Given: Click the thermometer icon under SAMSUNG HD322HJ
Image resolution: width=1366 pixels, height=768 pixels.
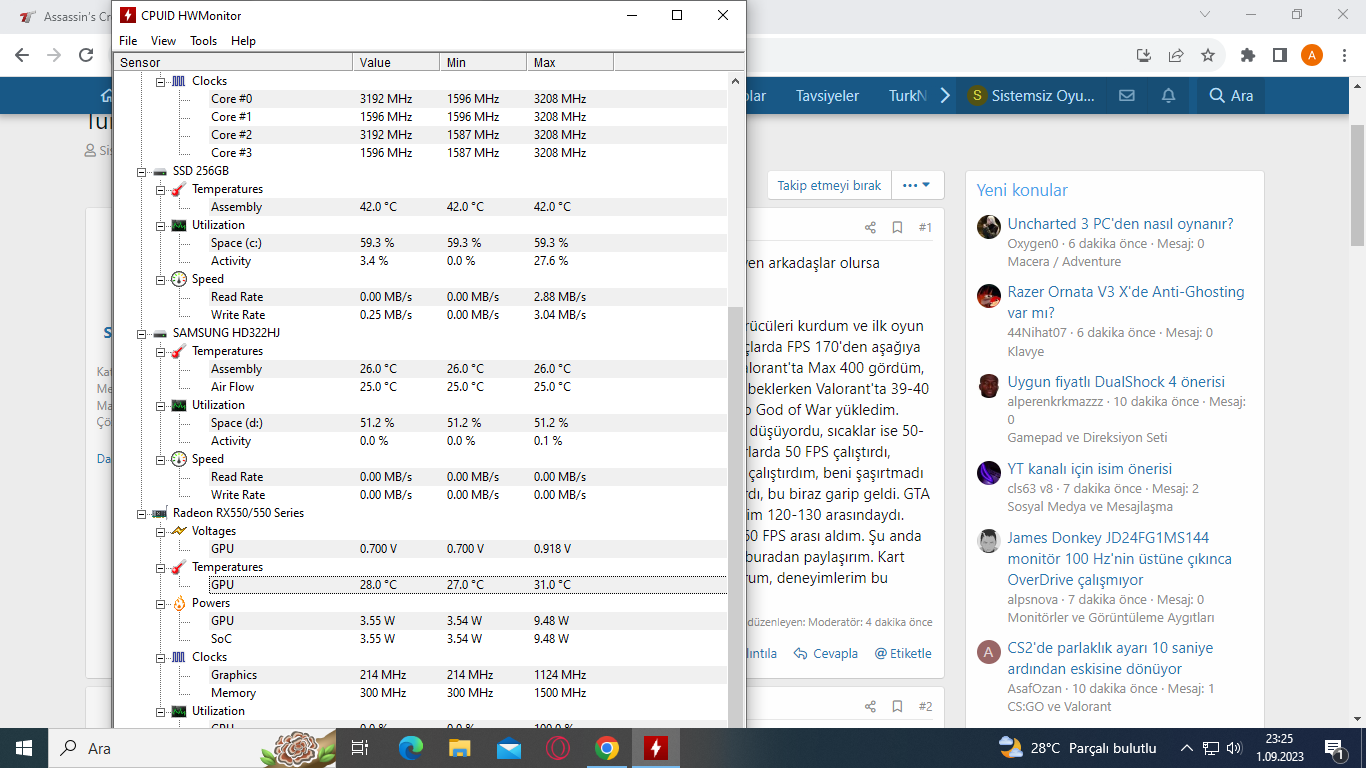Looking at the screenshot, I should click(x=178, y=351).
